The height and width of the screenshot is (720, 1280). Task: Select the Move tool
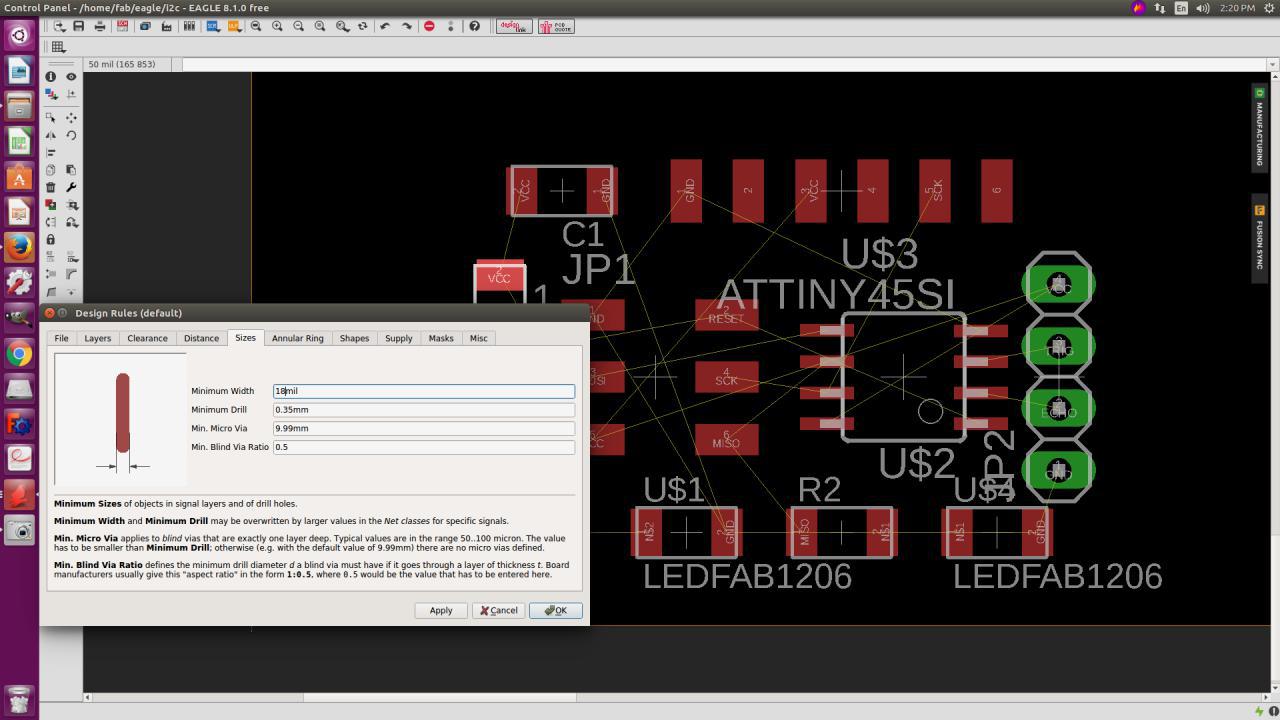[71, 118]
